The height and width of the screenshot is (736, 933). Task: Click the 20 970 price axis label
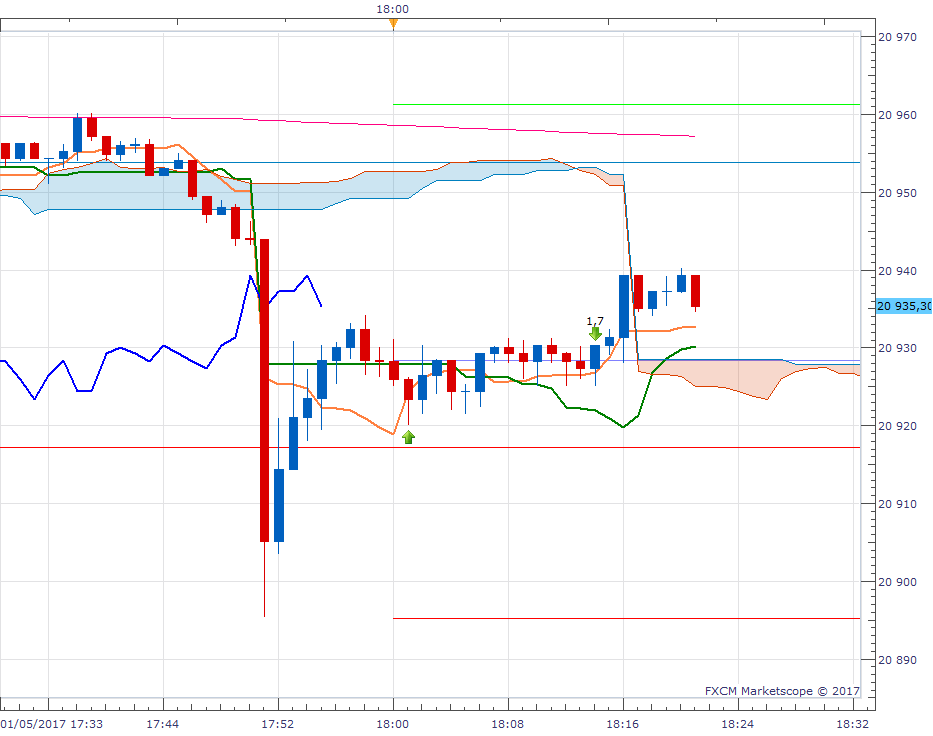[897, 37]
